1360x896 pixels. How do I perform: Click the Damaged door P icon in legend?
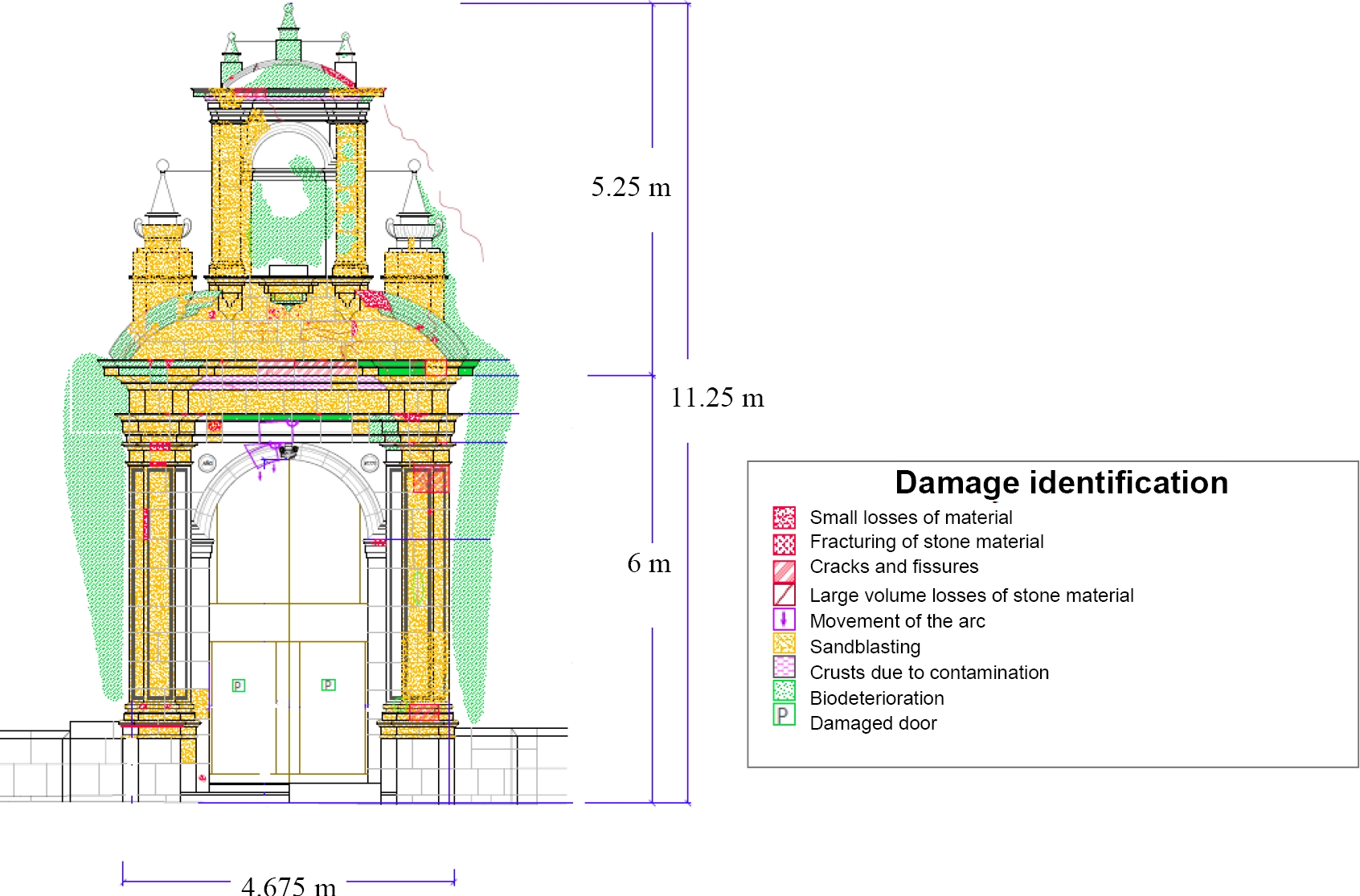(x=784, y=714)
